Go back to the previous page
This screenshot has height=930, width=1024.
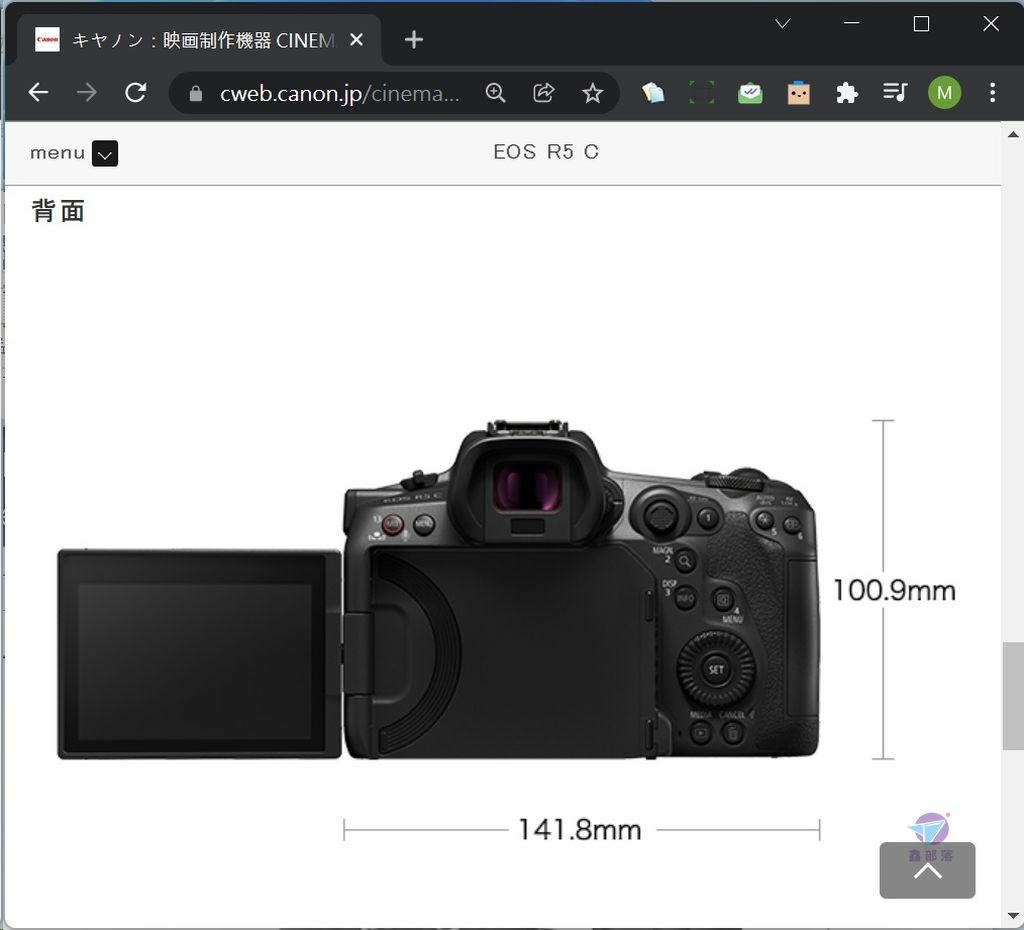(39, 93)
